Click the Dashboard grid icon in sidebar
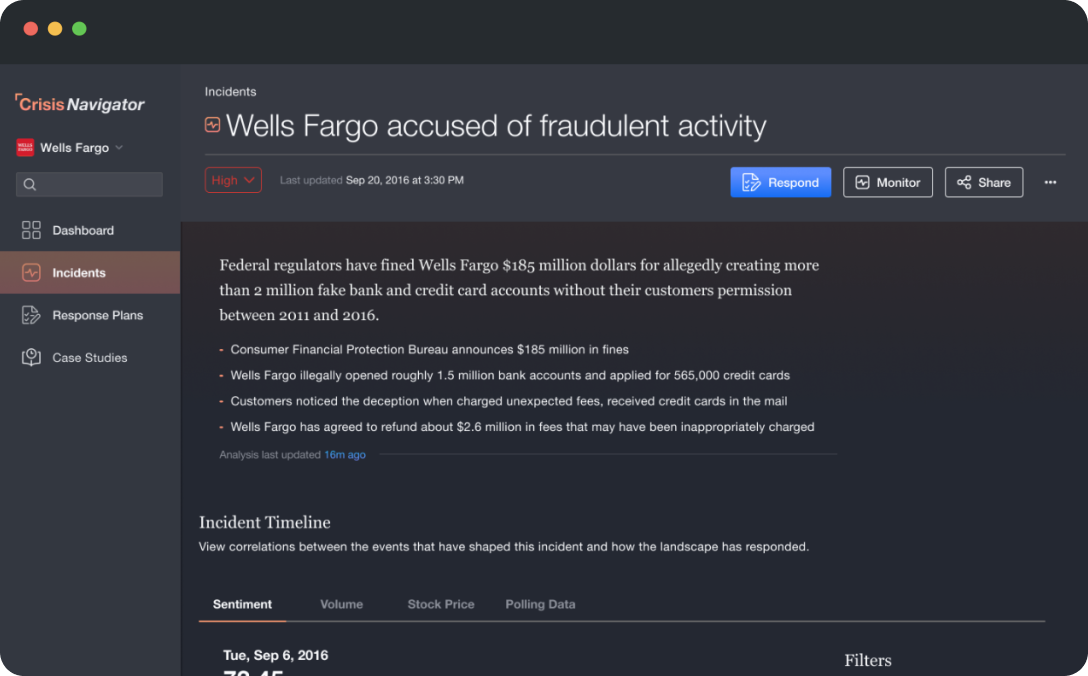 pos(31,230)
